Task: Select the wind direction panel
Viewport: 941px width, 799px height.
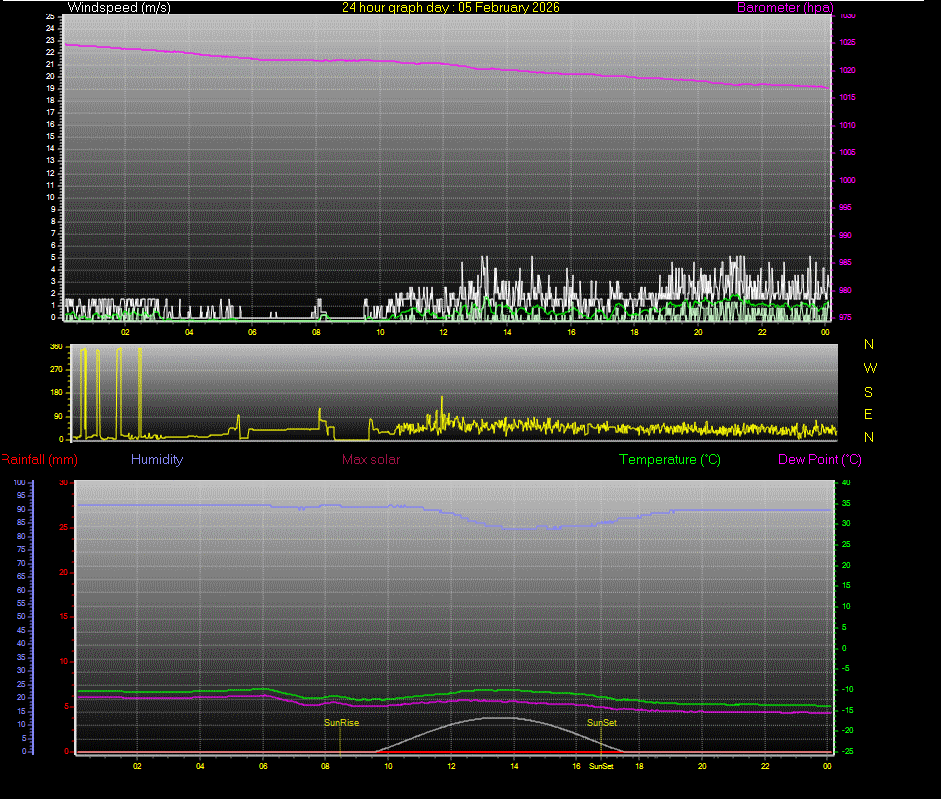Action: tap(450, 394)
